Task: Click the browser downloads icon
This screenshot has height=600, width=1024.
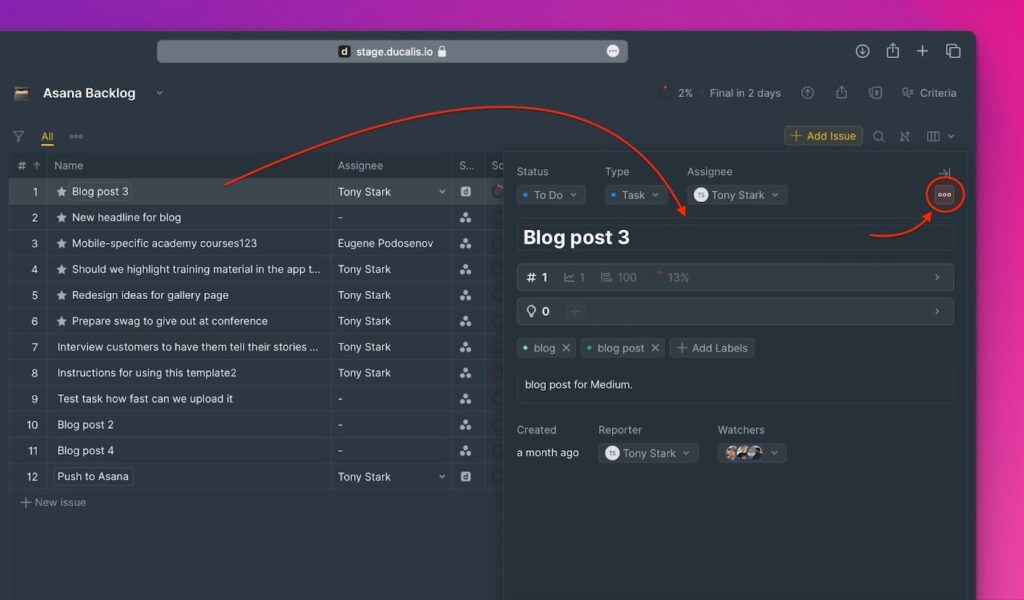Action: click(x=862, y=51)
